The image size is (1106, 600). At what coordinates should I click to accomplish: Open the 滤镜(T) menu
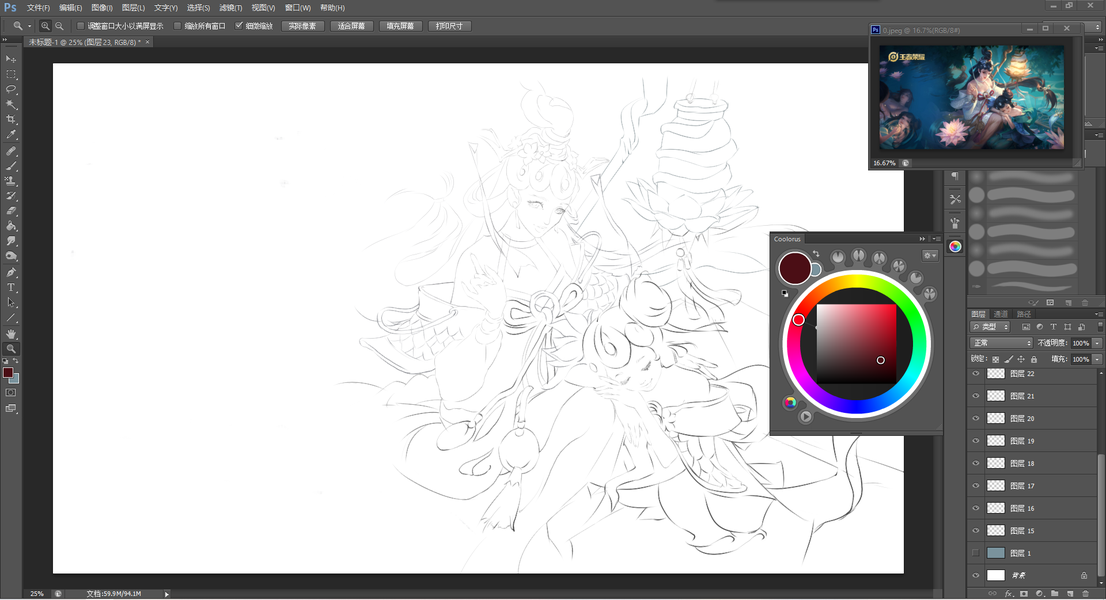pyautogui.click(x=231, y=8)
